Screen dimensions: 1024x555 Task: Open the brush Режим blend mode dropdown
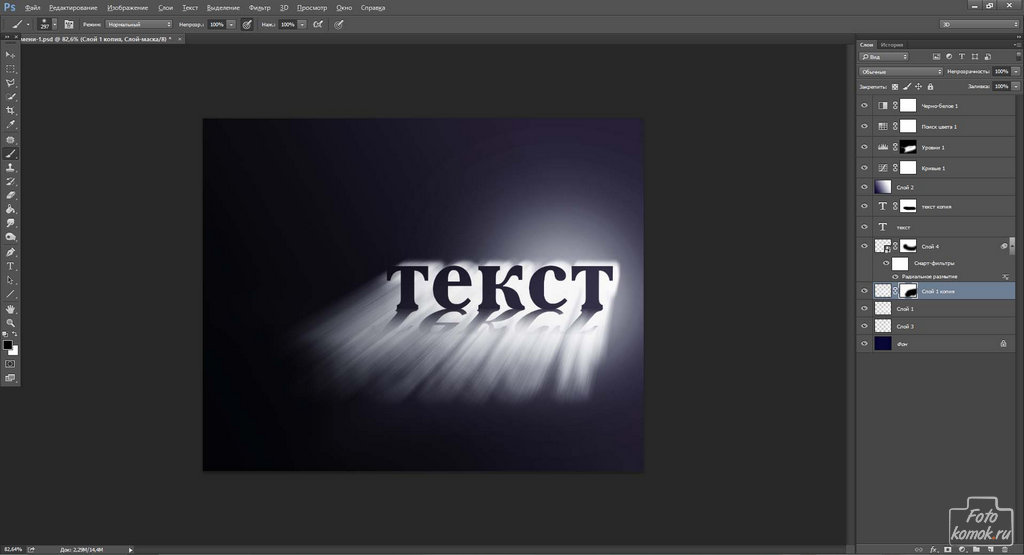click(x=138, y=24)
